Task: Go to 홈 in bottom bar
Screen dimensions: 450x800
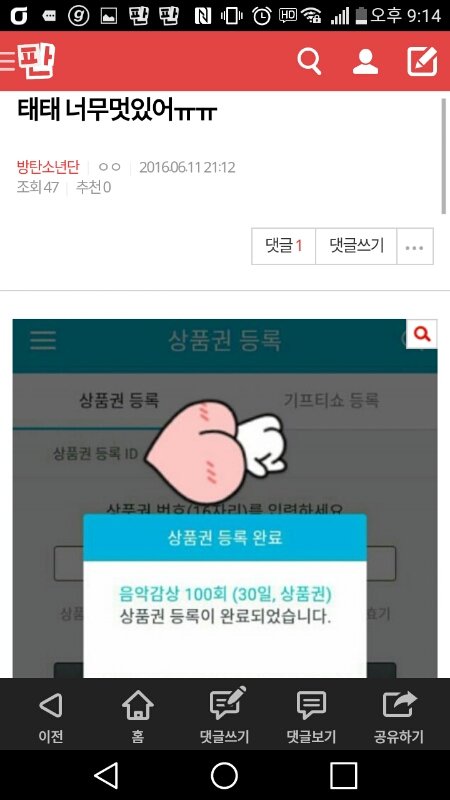Action: (138, 715)
